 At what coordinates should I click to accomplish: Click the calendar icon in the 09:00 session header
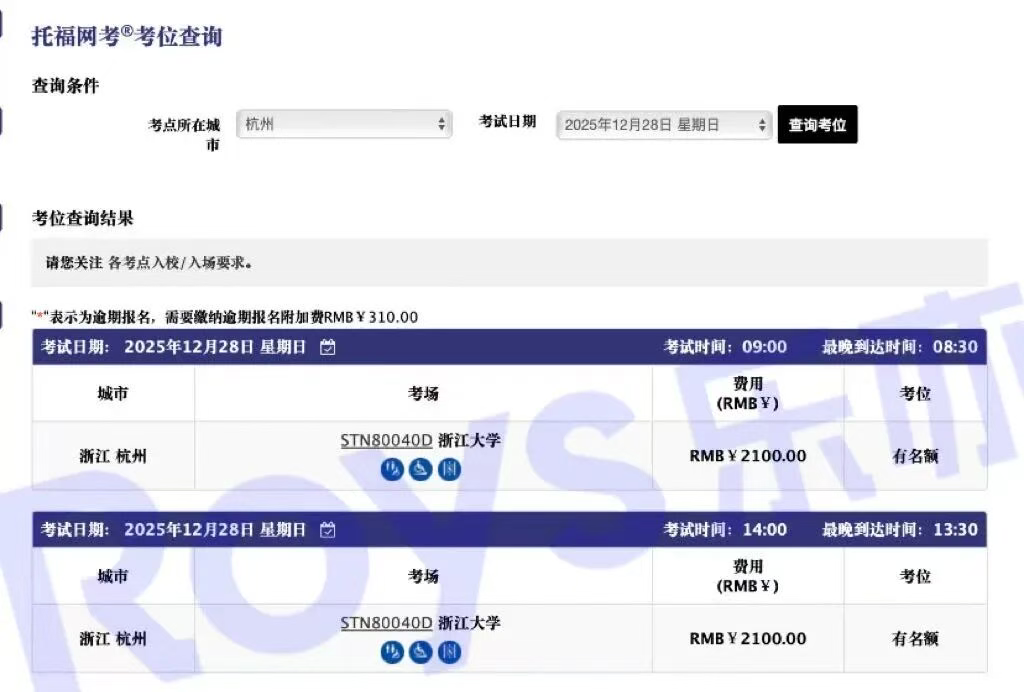328,347
